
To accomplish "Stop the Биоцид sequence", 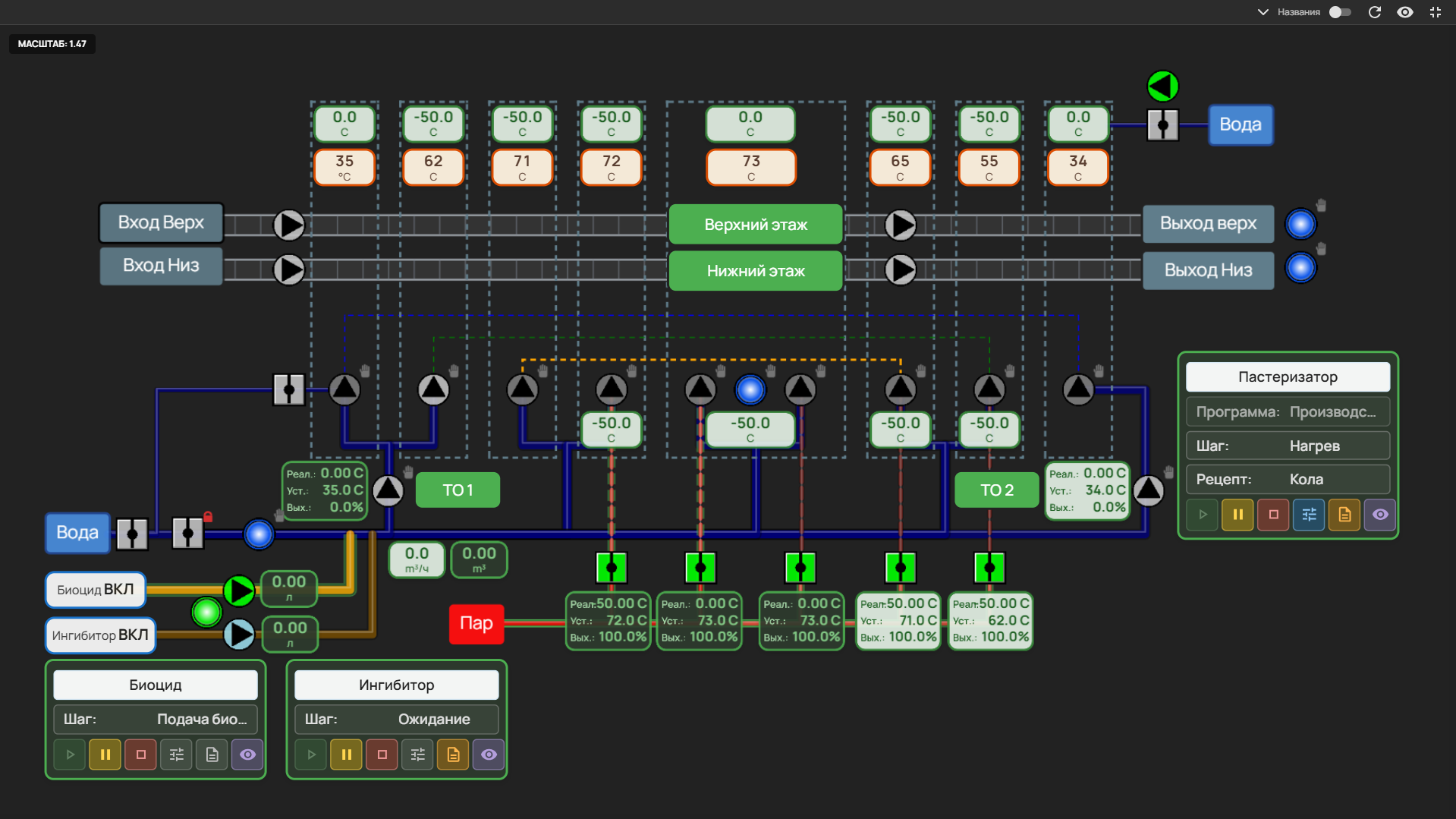I will click(x=140, y=754).
